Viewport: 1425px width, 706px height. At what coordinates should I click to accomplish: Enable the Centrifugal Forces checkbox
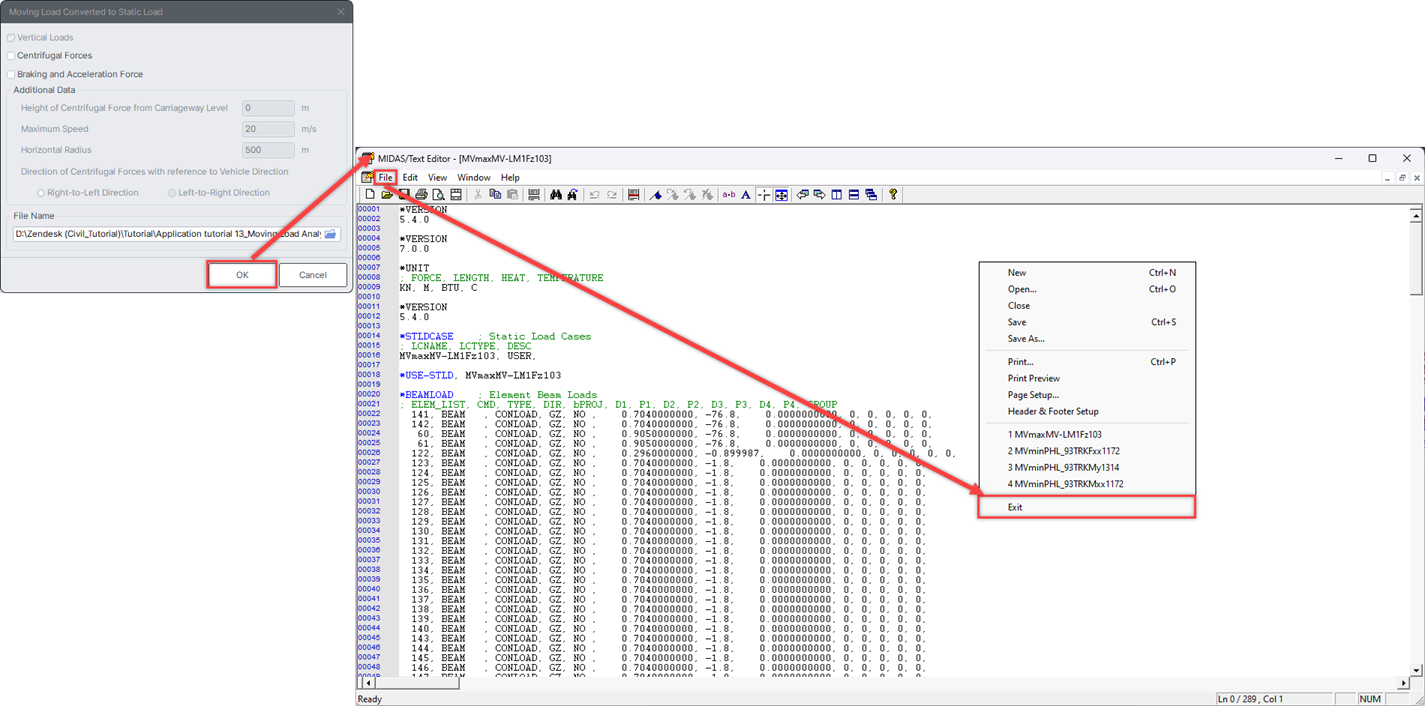(x=11, y=56)
